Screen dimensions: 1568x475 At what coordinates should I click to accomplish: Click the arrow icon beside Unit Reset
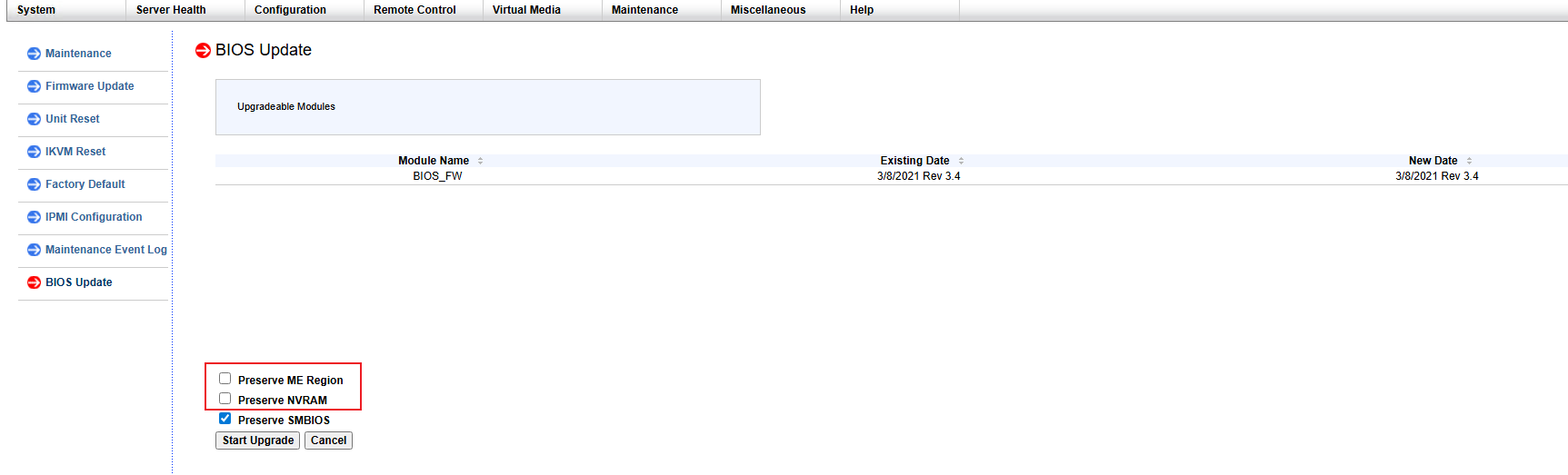34,119
